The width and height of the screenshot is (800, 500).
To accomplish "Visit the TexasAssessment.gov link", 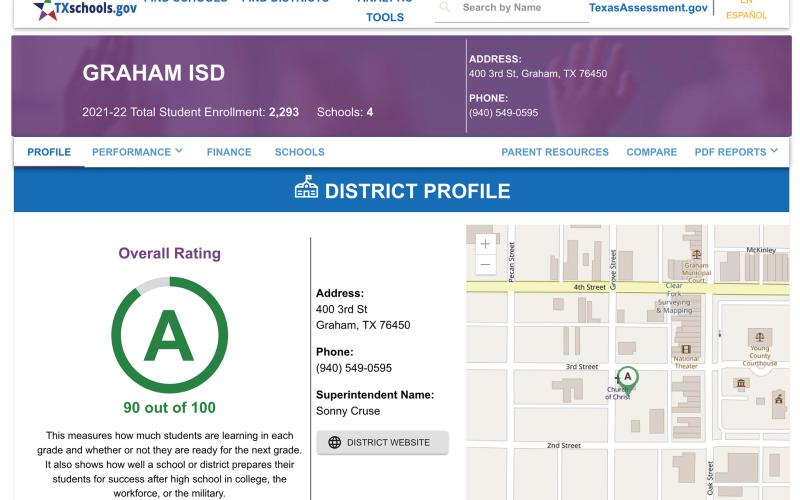I will click(x=648, y=8).
